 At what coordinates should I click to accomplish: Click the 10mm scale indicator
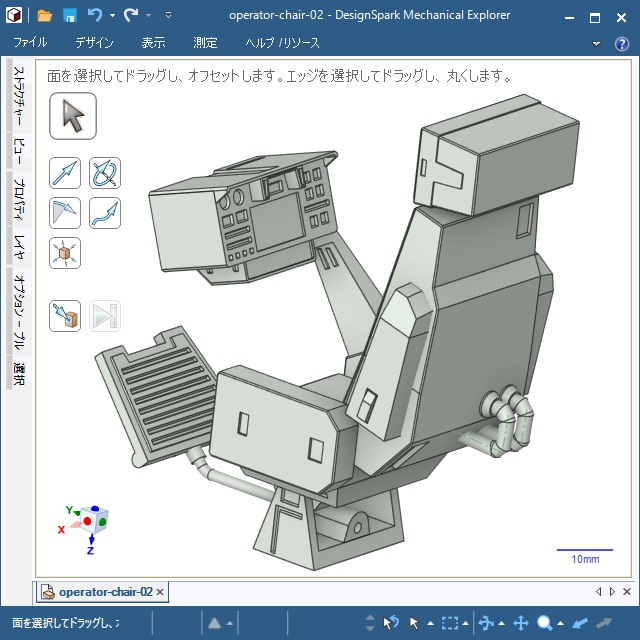click(x=585, y=556)
